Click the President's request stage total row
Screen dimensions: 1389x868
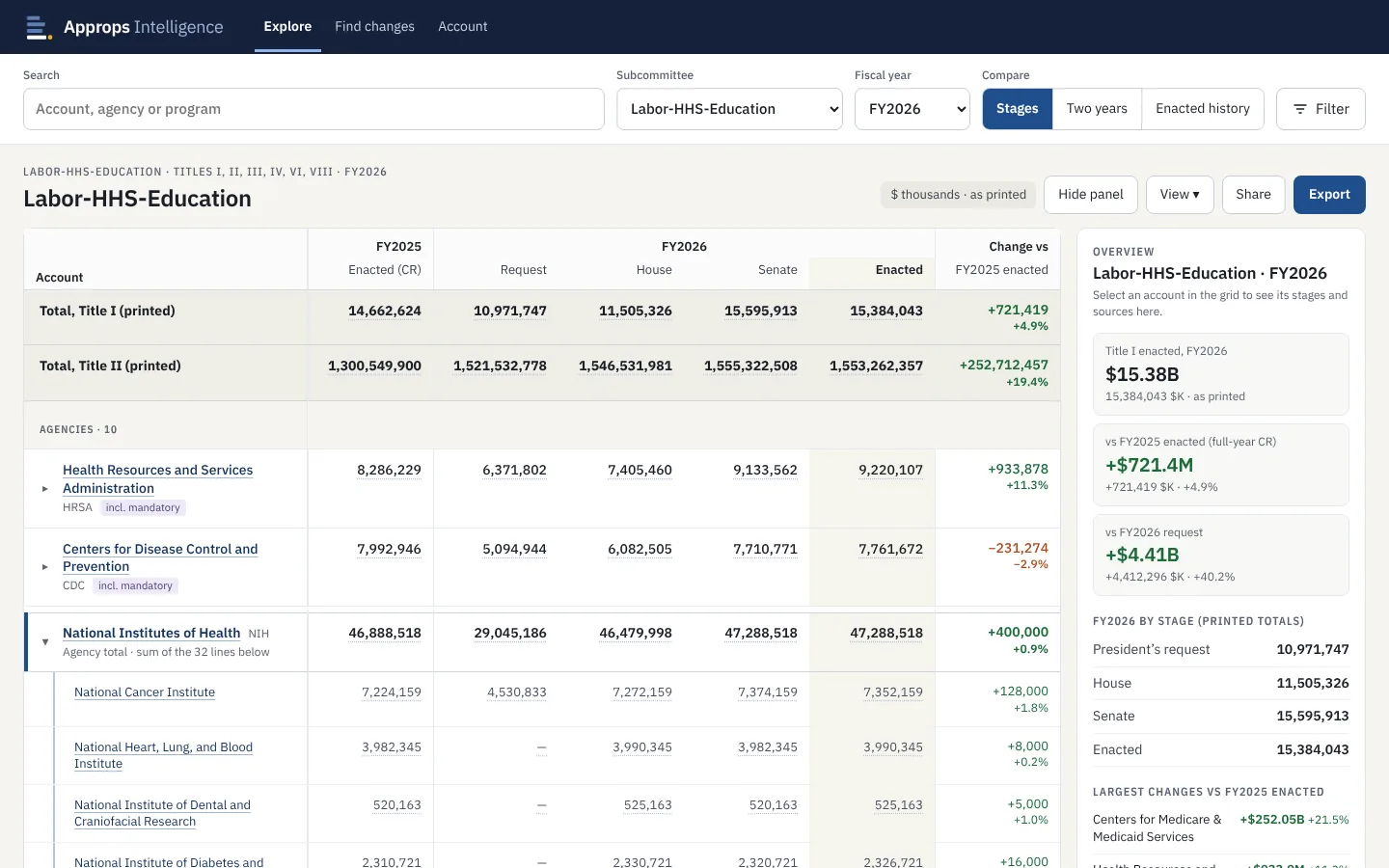(x=1221, y=650)
